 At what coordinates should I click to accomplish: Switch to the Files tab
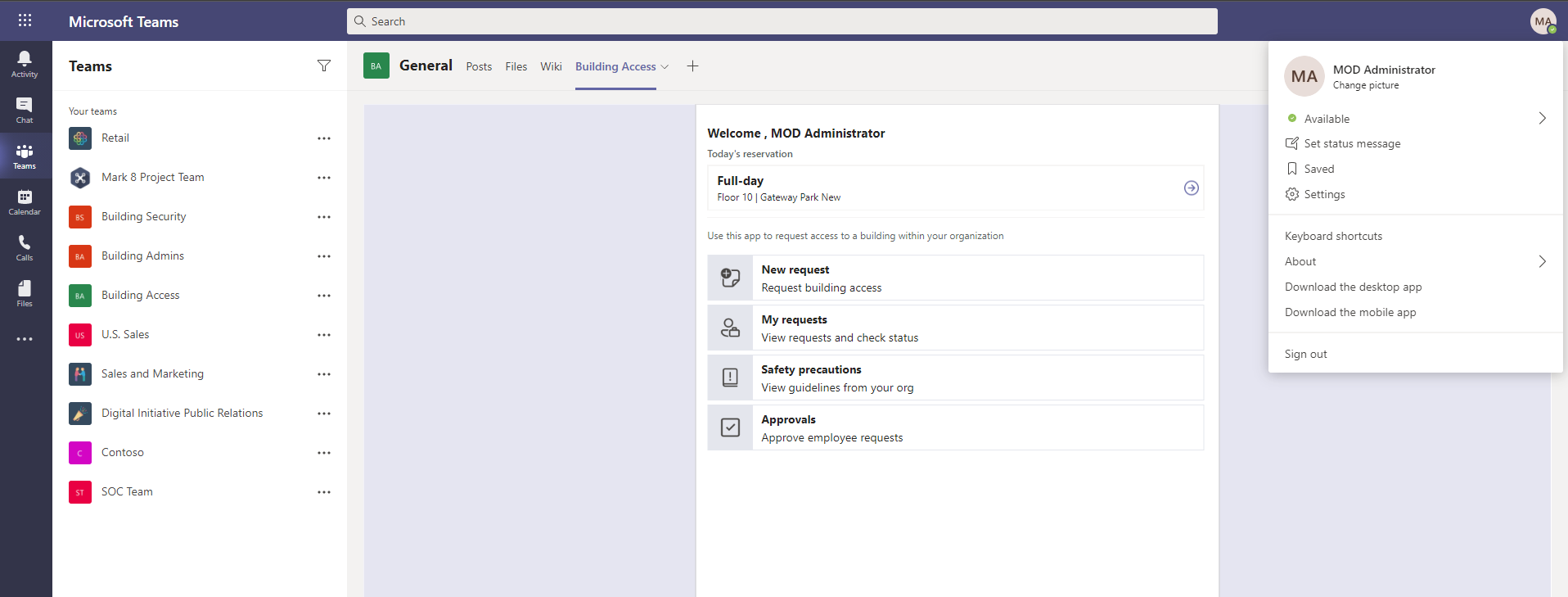pyautogui.click(x=516, y=66)
